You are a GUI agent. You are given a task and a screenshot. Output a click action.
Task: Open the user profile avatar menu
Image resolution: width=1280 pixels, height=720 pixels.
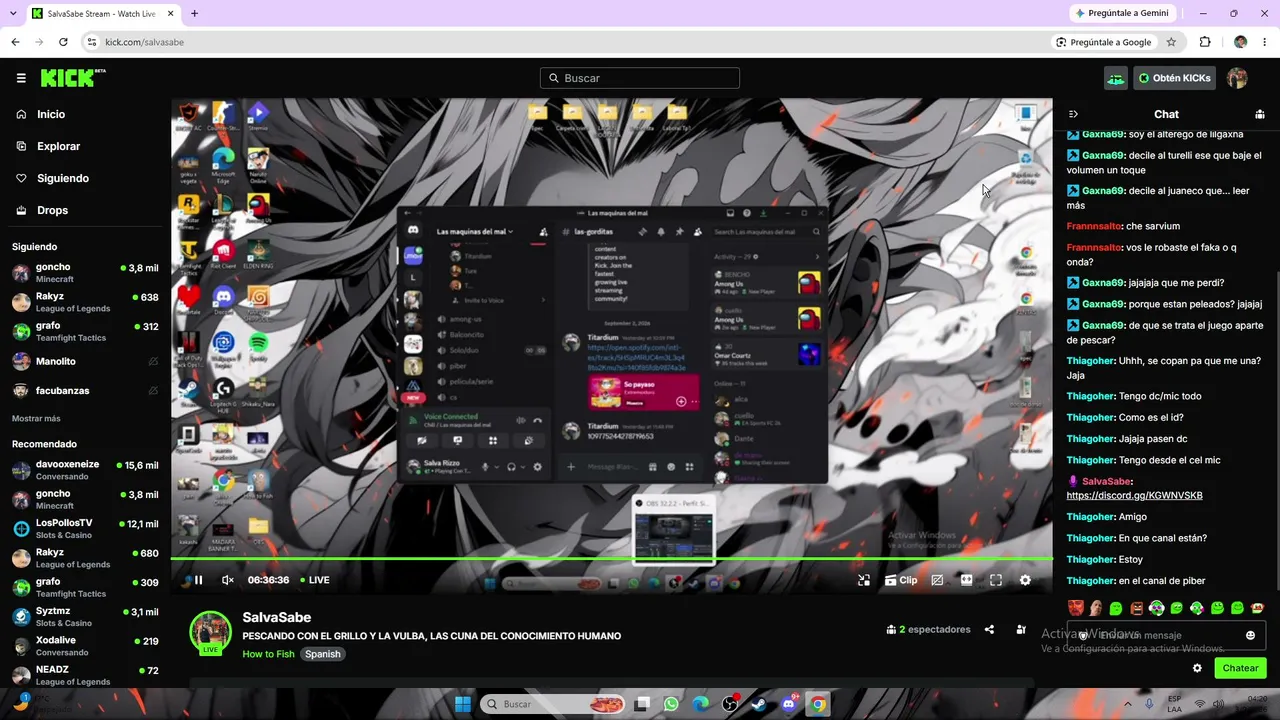tap(1237, 78)
